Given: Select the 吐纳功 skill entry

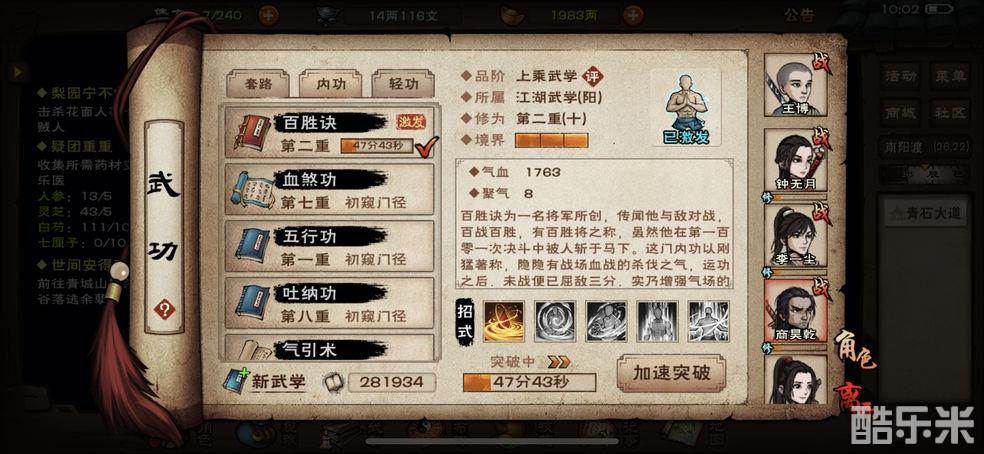Looking at the screenshot, I should coord(329,303).
